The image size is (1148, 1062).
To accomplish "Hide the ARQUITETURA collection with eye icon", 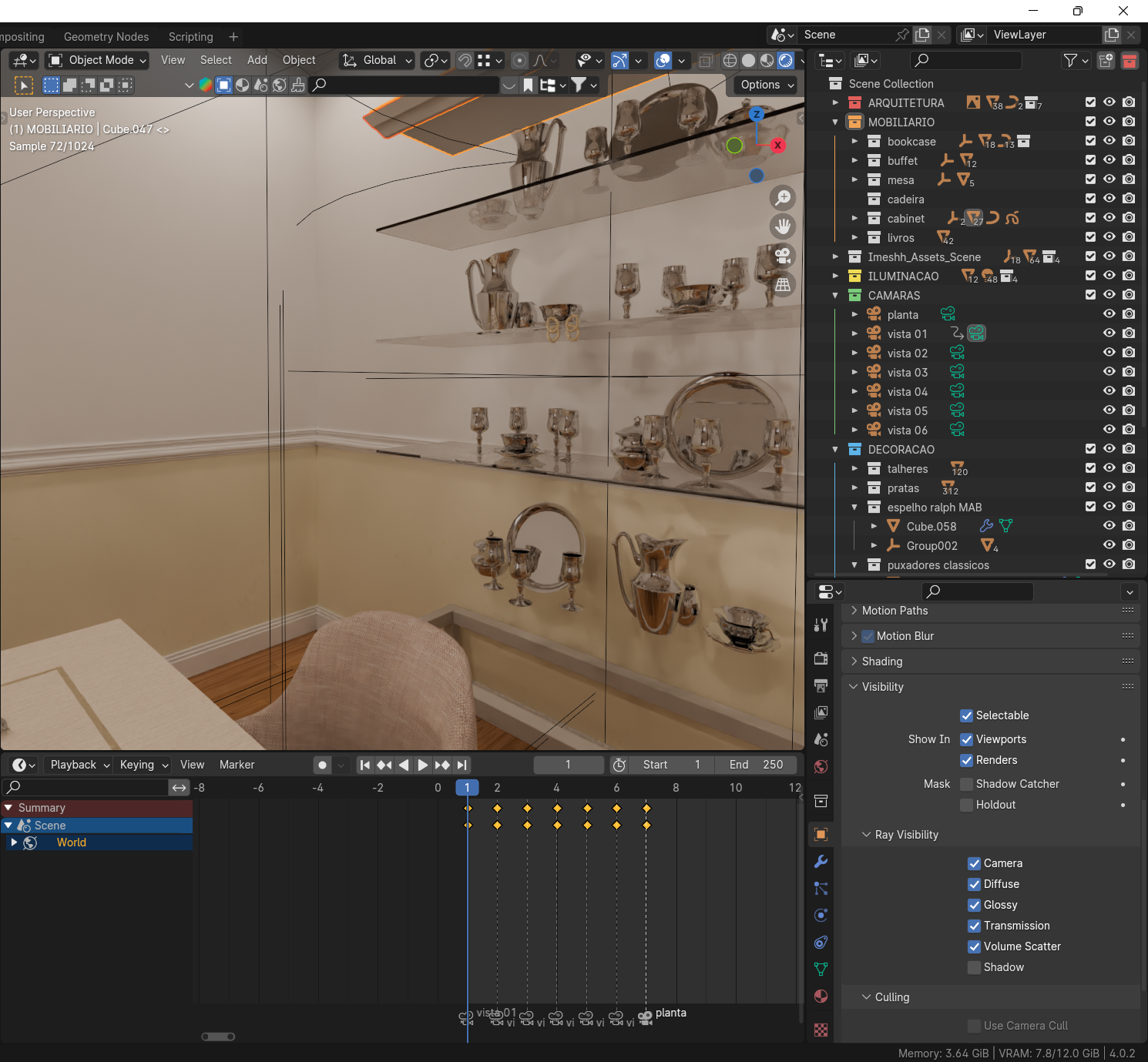I will point(1109,102).
